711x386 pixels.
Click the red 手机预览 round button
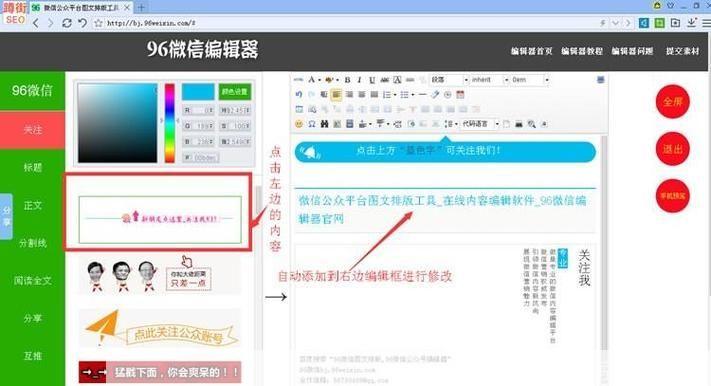point(672,196)
